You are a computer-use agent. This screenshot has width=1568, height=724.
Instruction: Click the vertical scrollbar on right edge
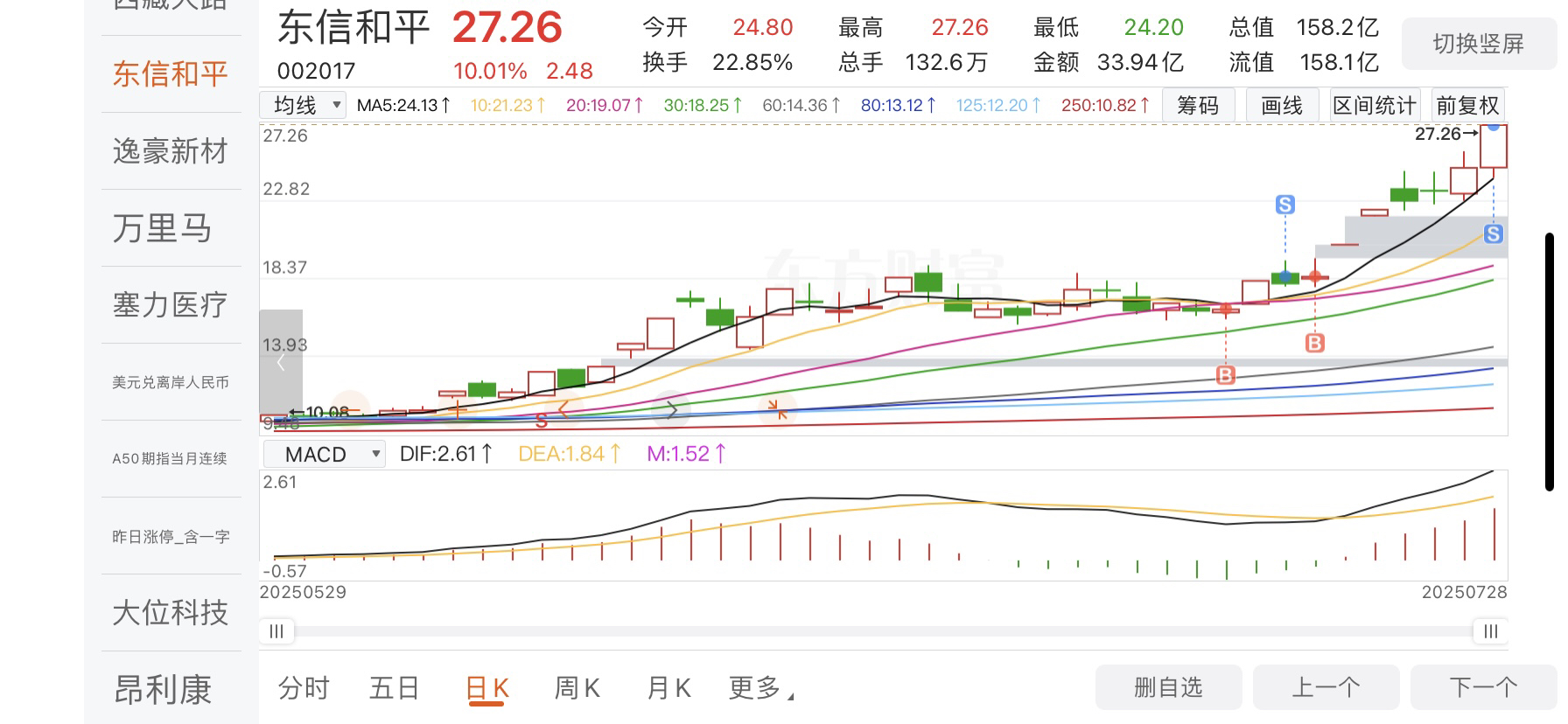pyautogui.click(x=1550, y=361)
